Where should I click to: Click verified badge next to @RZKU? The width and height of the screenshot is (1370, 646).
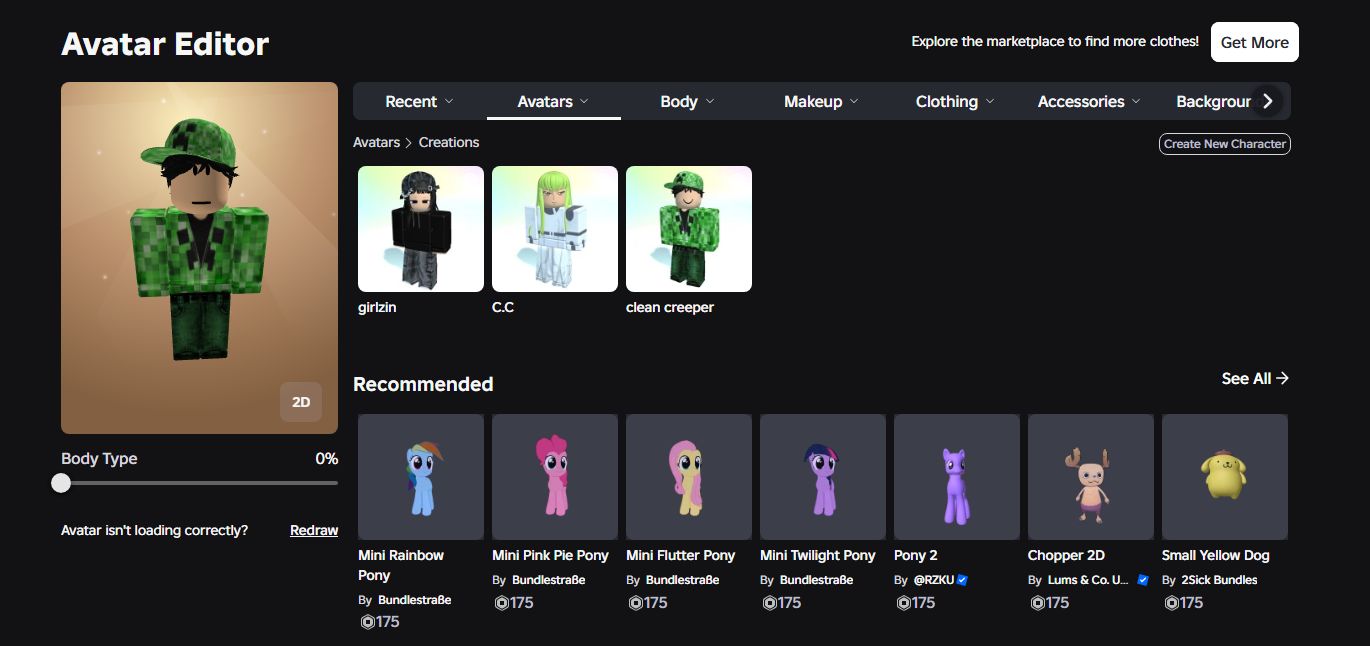click(x=962, y=580)
